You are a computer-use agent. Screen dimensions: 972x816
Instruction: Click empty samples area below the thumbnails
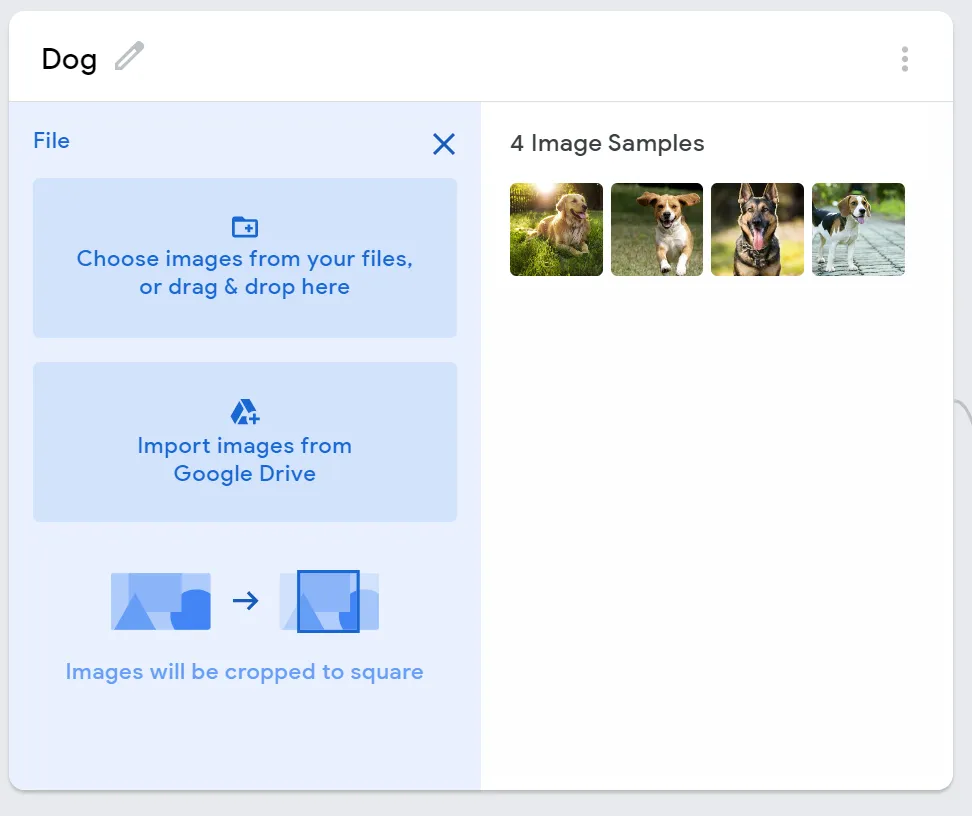tap(717, 533)
